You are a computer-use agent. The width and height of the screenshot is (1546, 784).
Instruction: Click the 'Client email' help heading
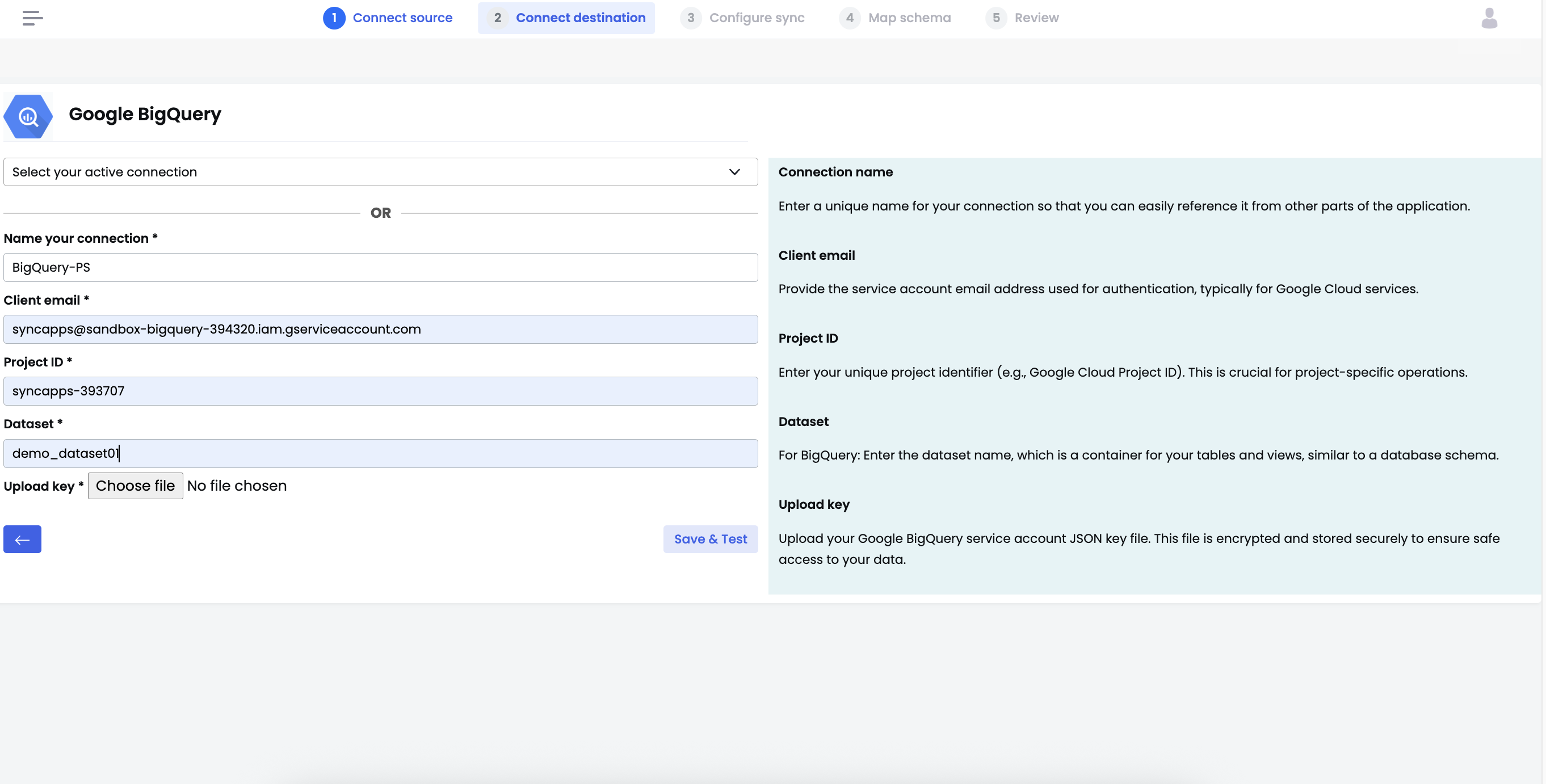816,255
